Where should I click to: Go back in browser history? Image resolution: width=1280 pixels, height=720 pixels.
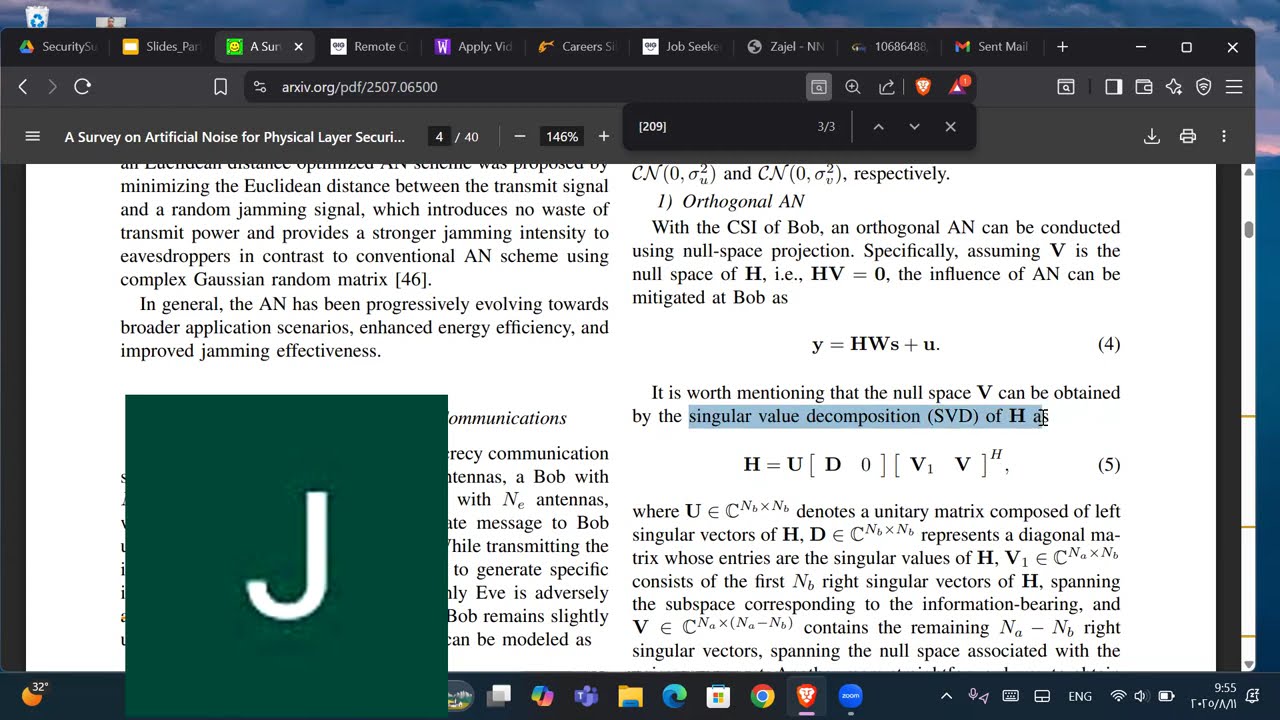pos(23,87)
